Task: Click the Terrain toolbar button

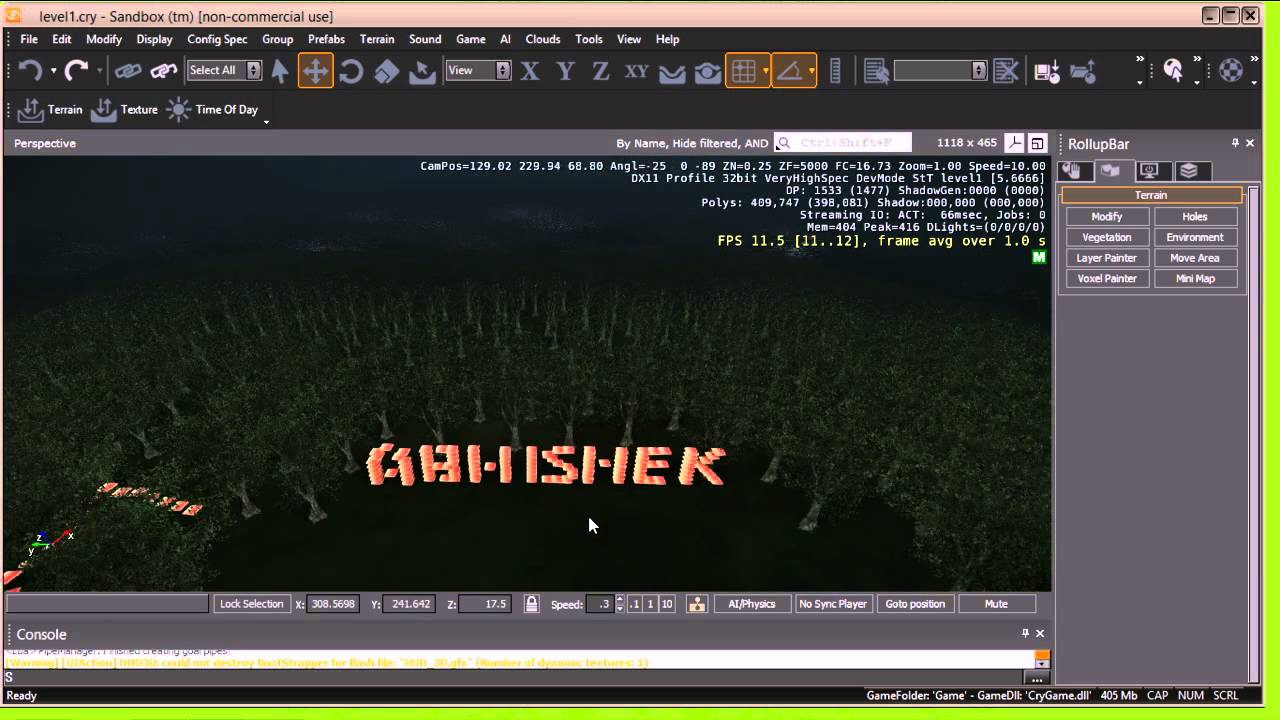Action: click(x=50, y=110)
